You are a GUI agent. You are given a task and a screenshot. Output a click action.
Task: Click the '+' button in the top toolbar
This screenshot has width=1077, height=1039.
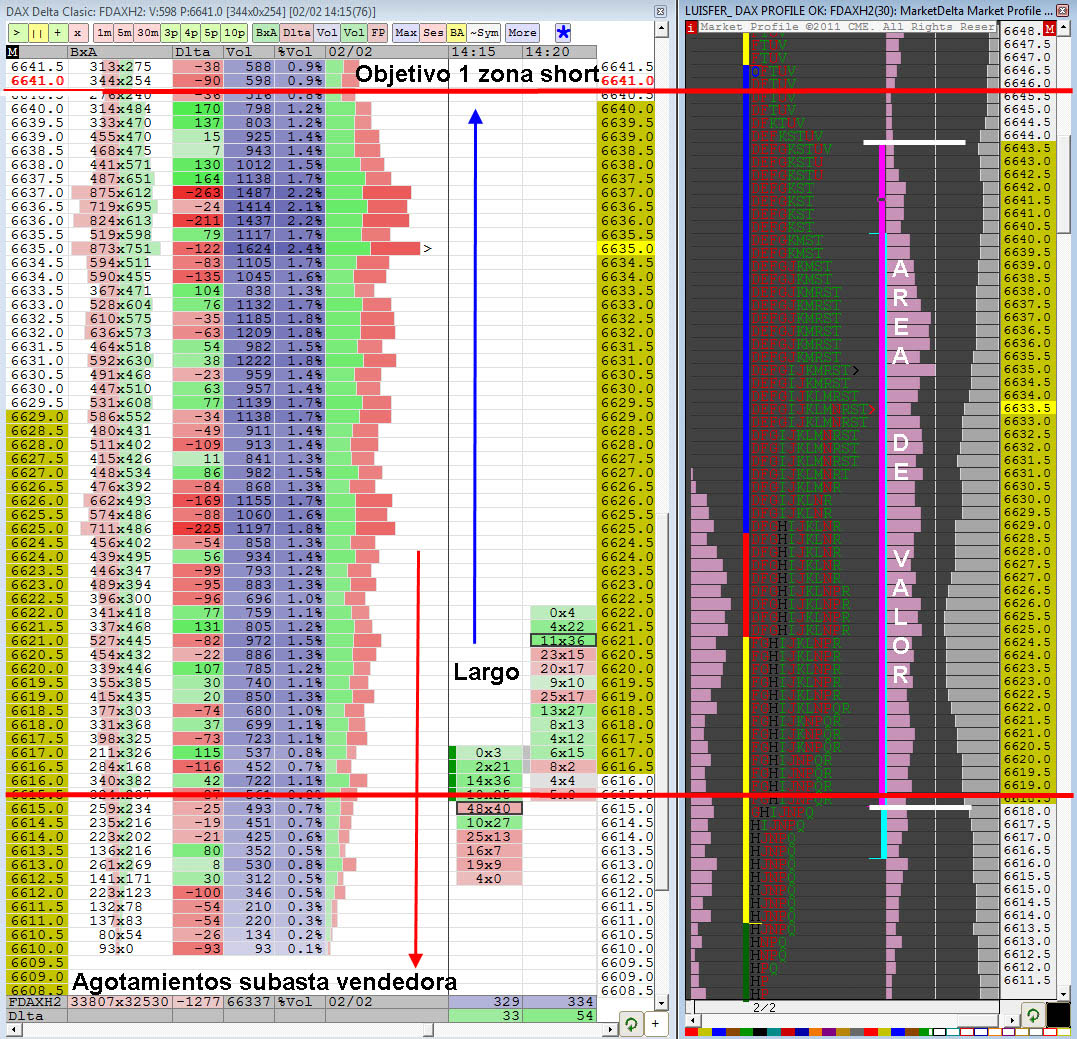coord(57,32)
